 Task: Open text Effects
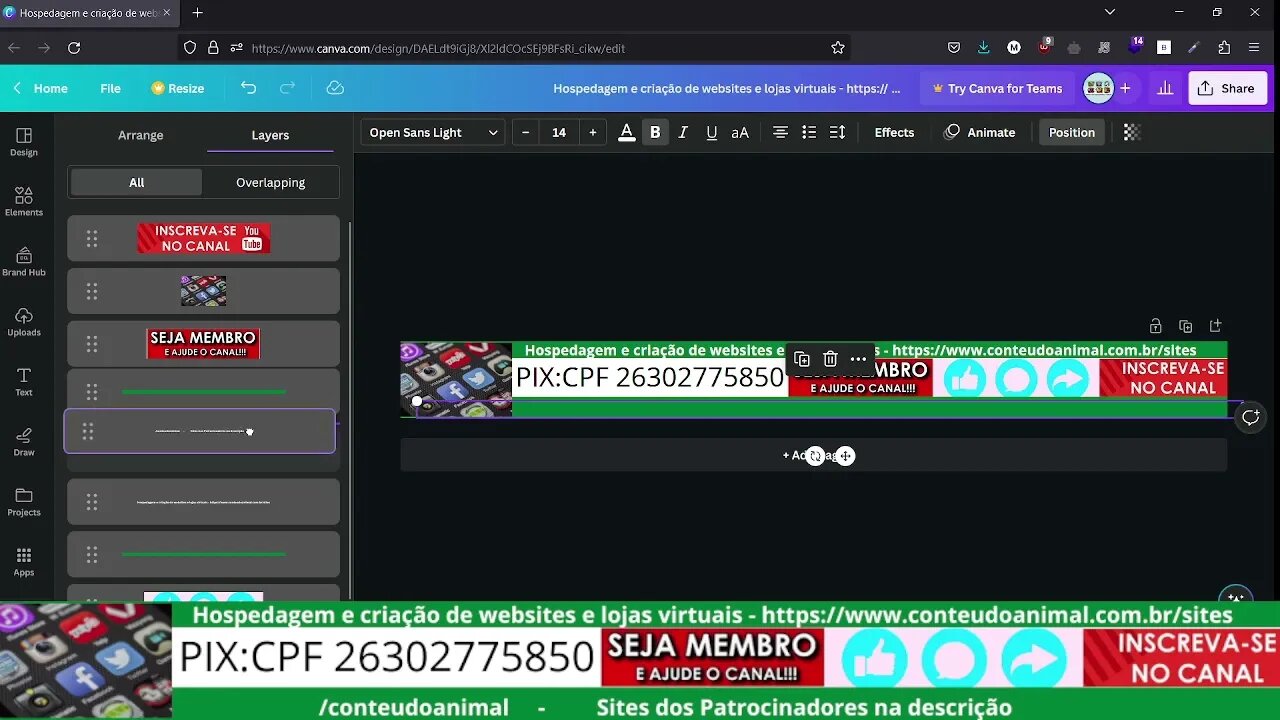click(894, 132)
